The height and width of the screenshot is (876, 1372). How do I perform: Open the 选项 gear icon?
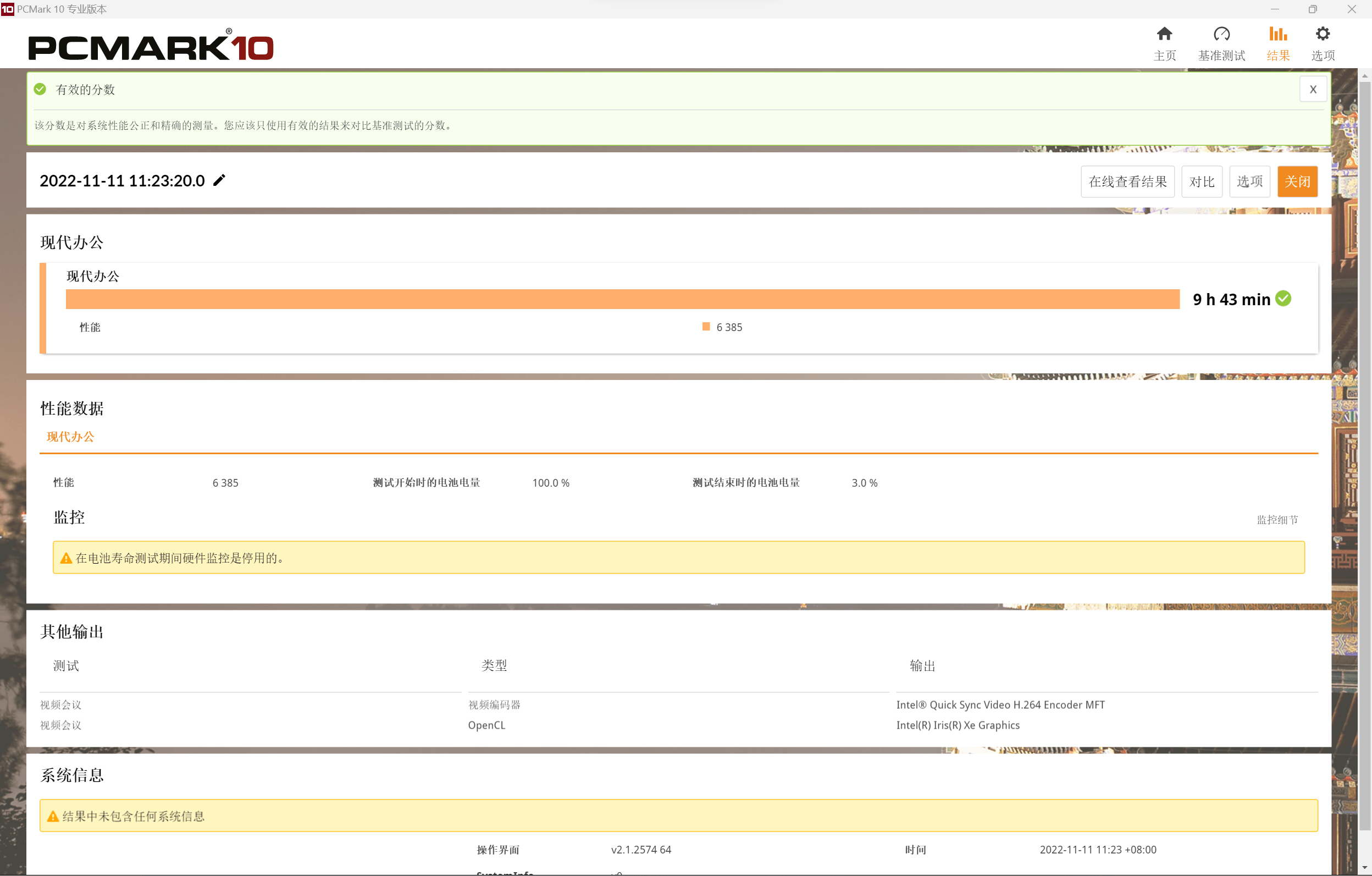pos(1323,34)
